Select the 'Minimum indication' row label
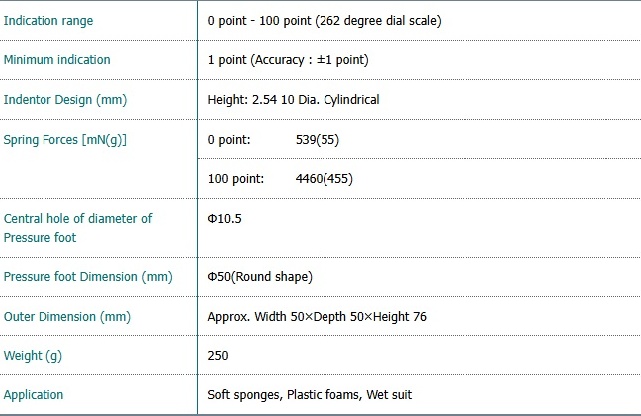Viewport: 641px width, 416px height. pos(57,60)
